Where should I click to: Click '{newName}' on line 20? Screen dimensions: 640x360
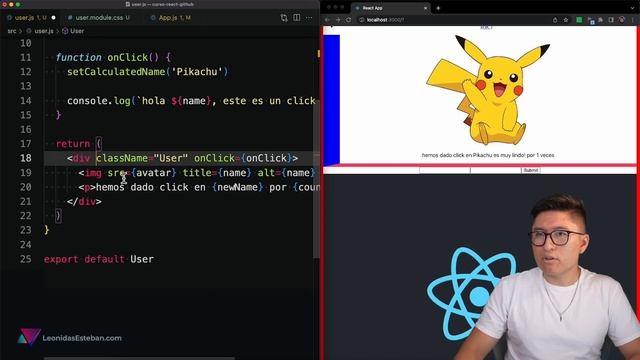coord(238,187)
